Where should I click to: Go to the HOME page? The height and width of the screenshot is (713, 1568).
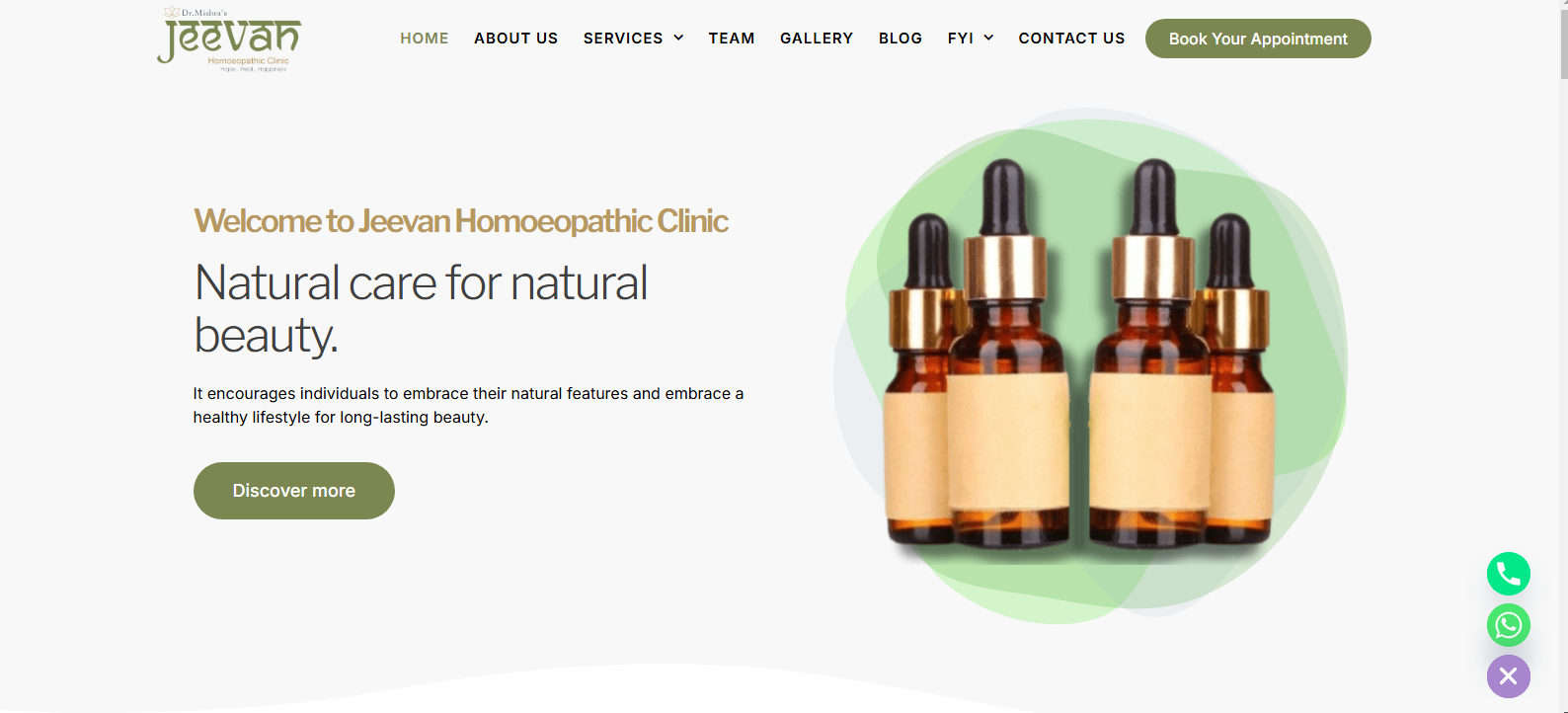click(x=425, y=39)
